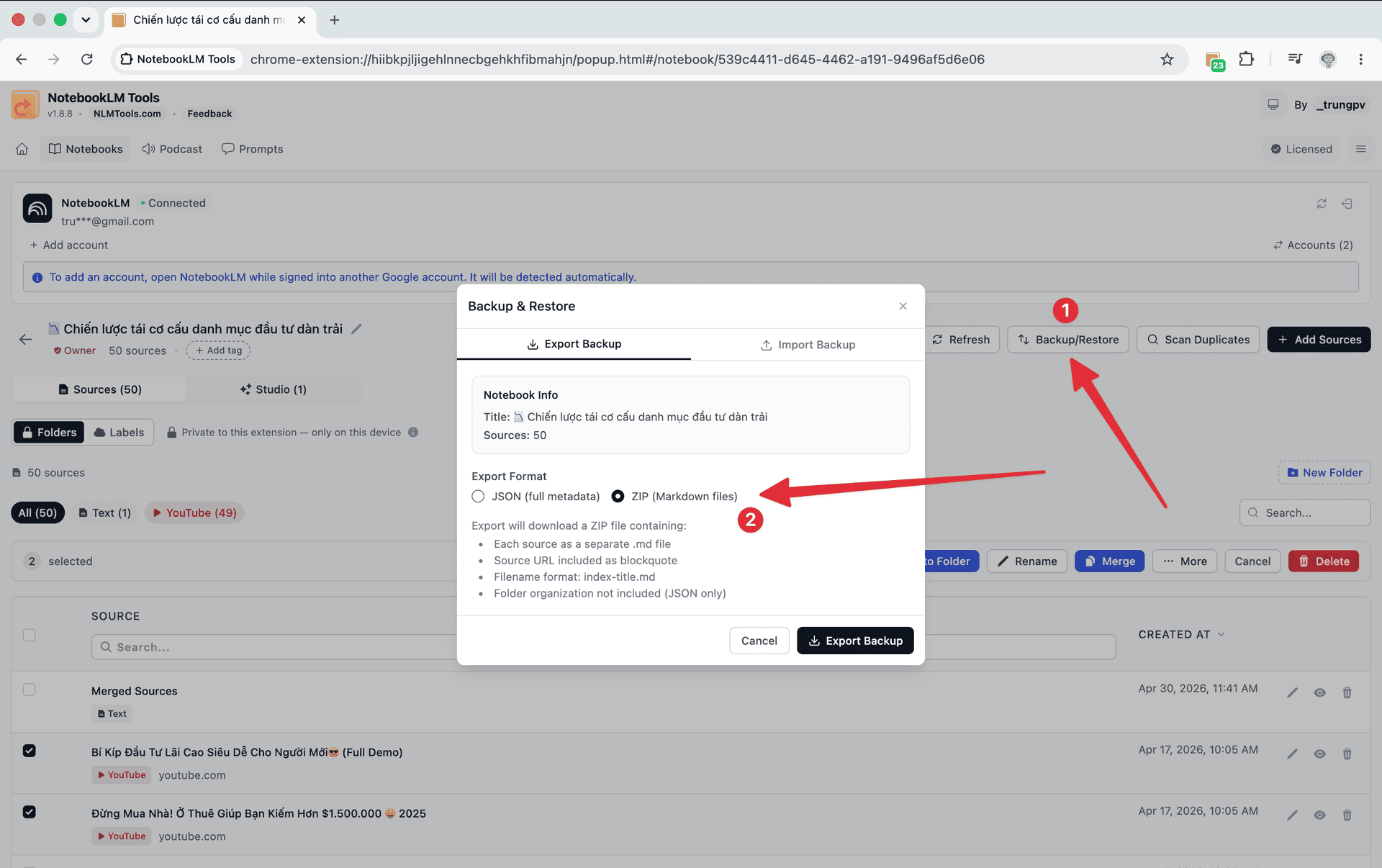Filter sources by All (50)
Screen dimensions: 1382x868
coord(37,512)
